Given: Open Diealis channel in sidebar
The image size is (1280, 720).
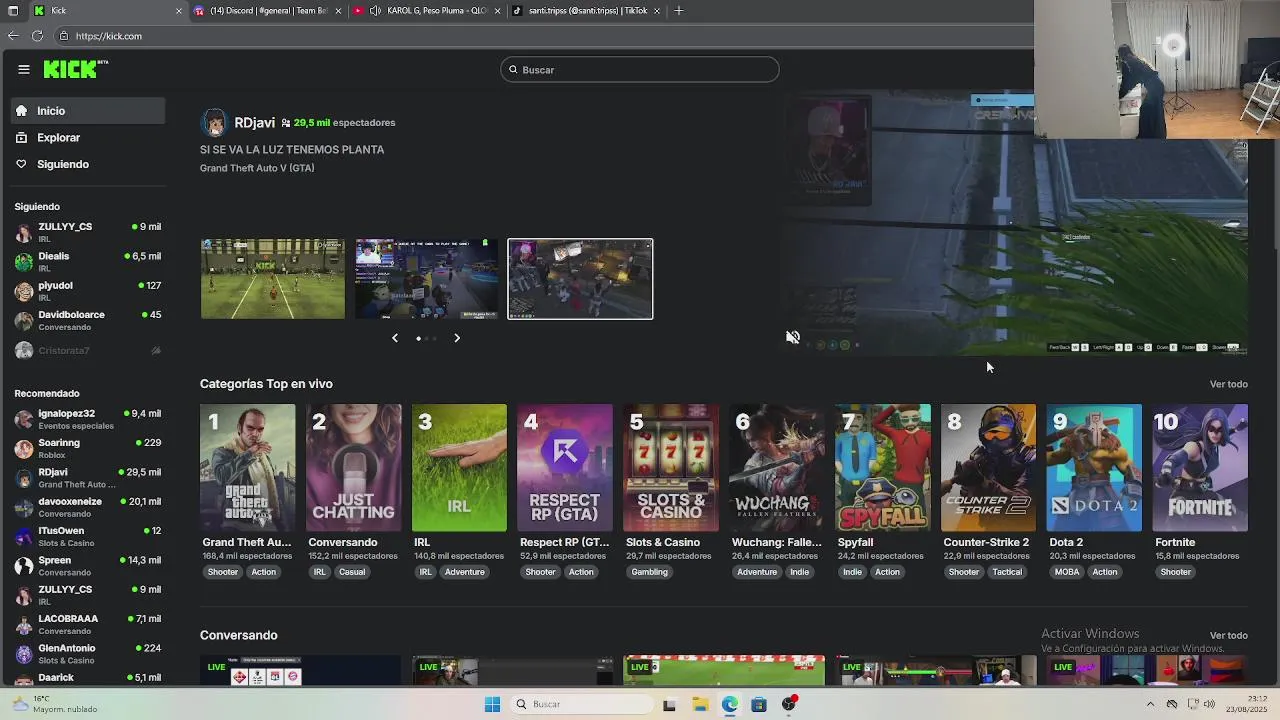Looking at the screenshot, I should pyautogui.click(x=88, y=261).
